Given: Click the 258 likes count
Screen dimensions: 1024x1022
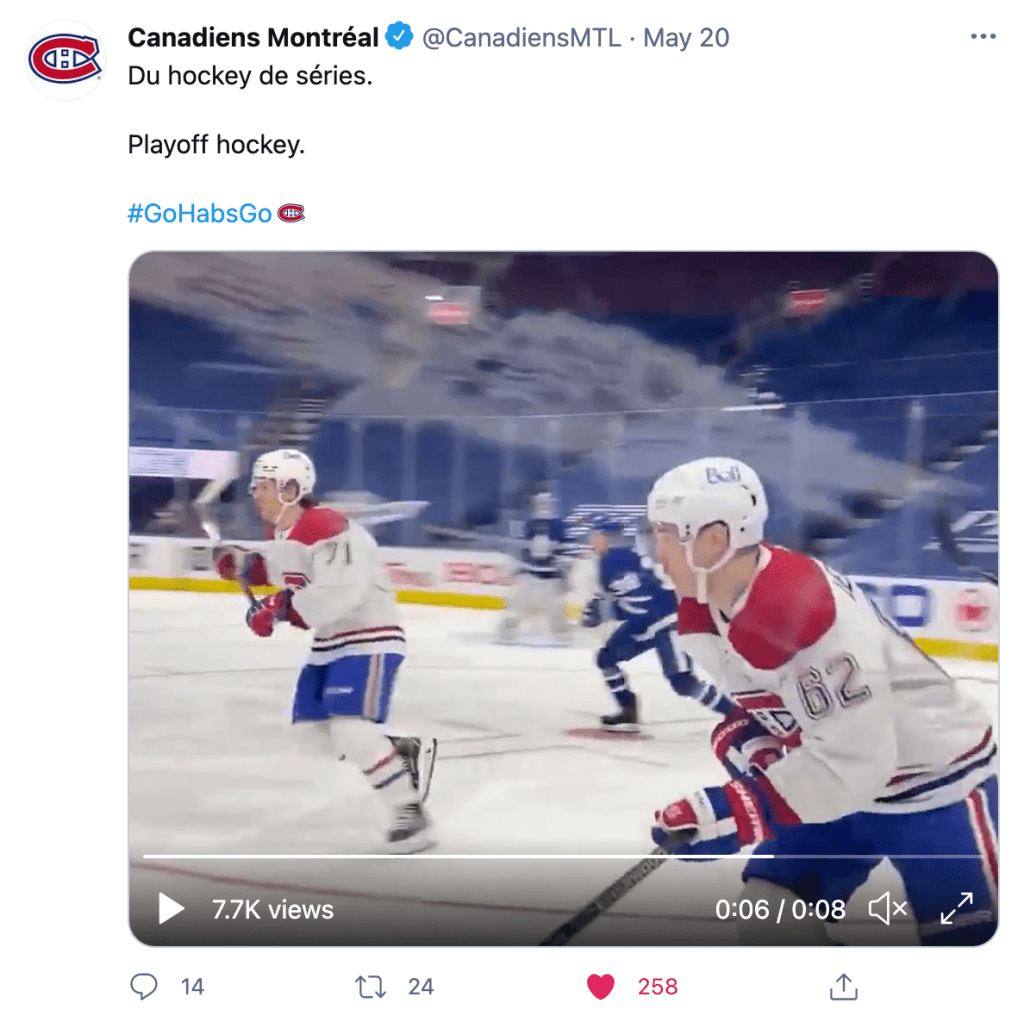Looking at the screenshot, I should point(658,987).
